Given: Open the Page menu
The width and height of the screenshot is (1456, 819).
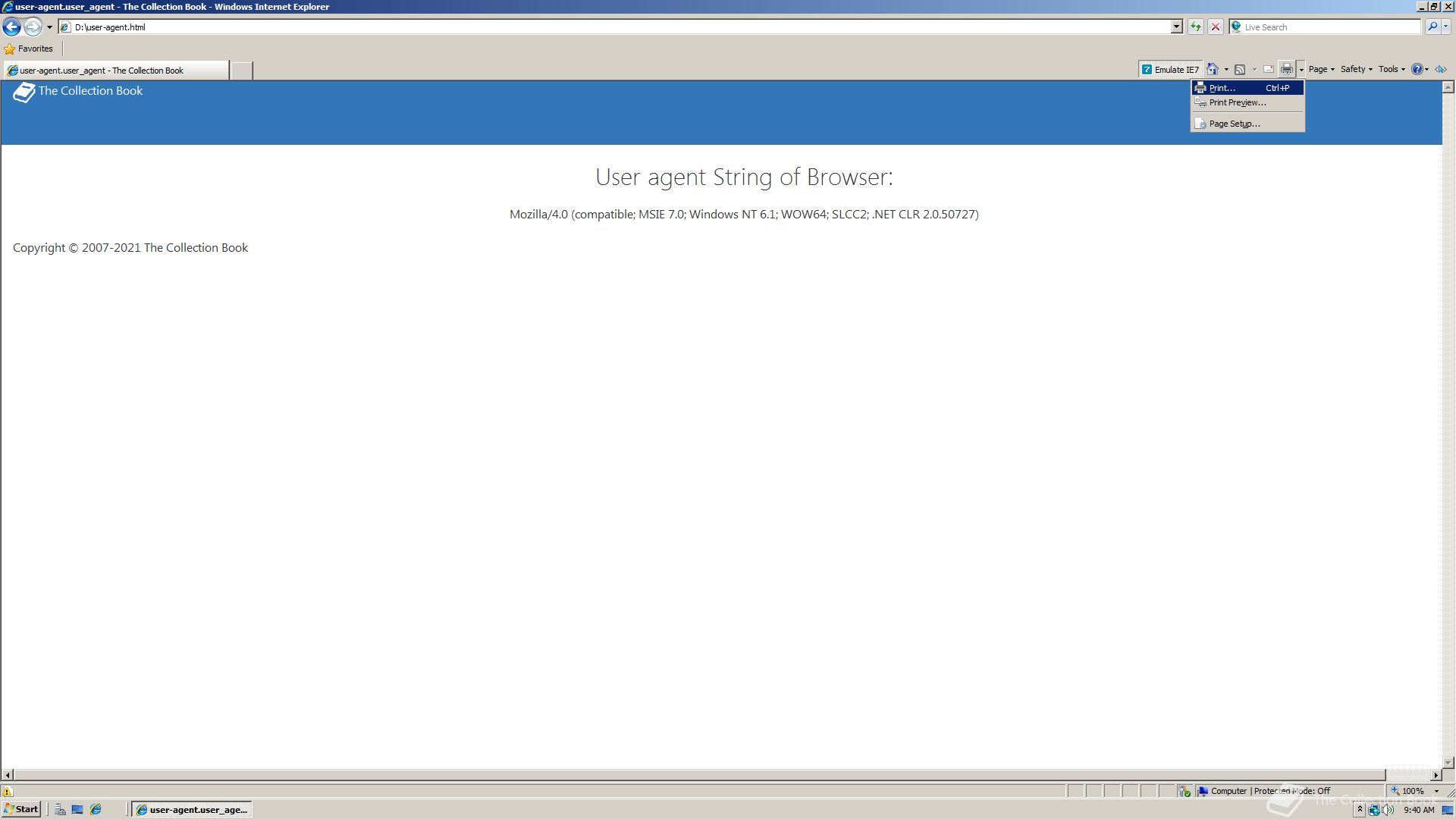Looking at the screenshot, I should (x=1321, y=69).
